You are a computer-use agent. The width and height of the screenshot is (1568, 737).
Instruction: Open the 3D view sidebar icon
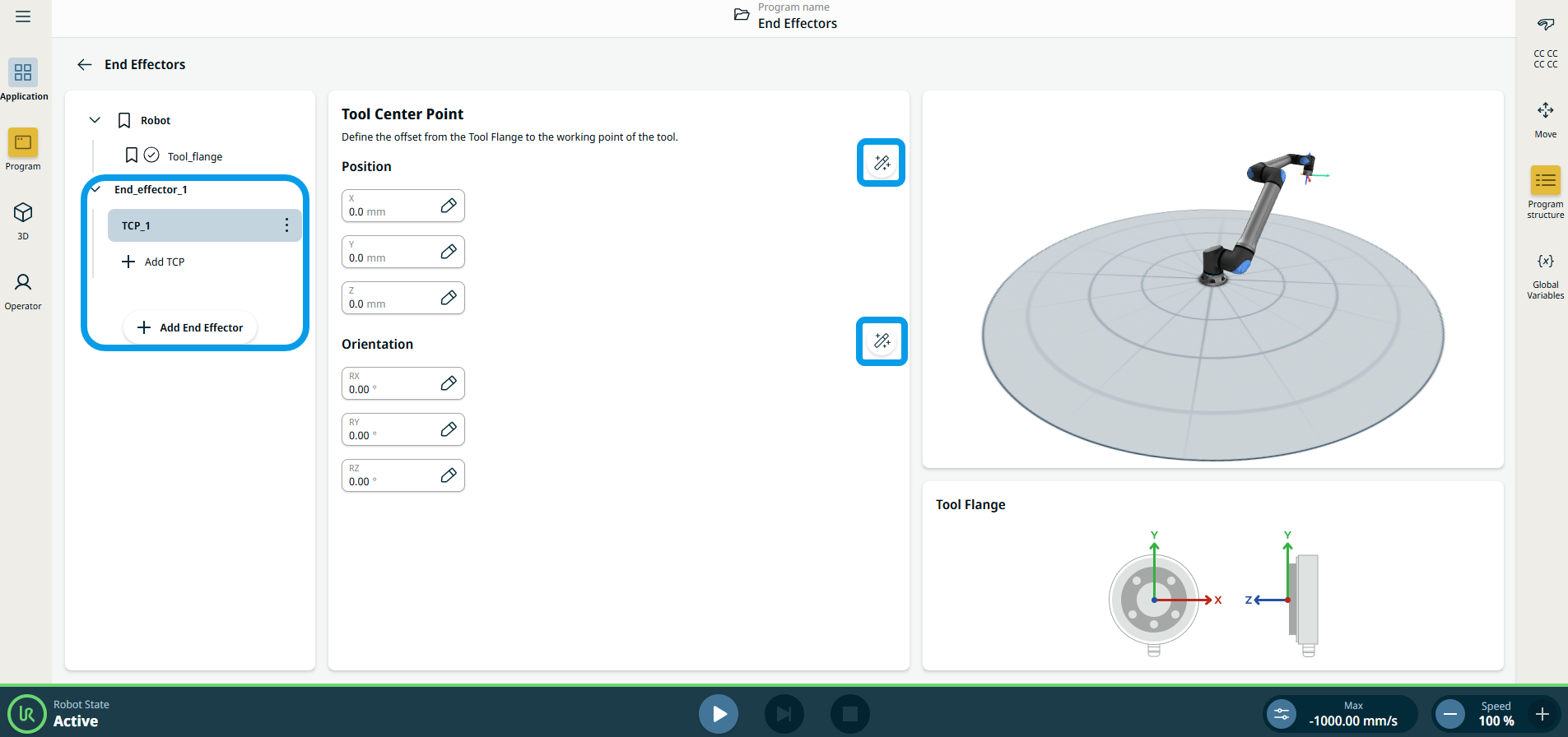[x=23, y=220]
